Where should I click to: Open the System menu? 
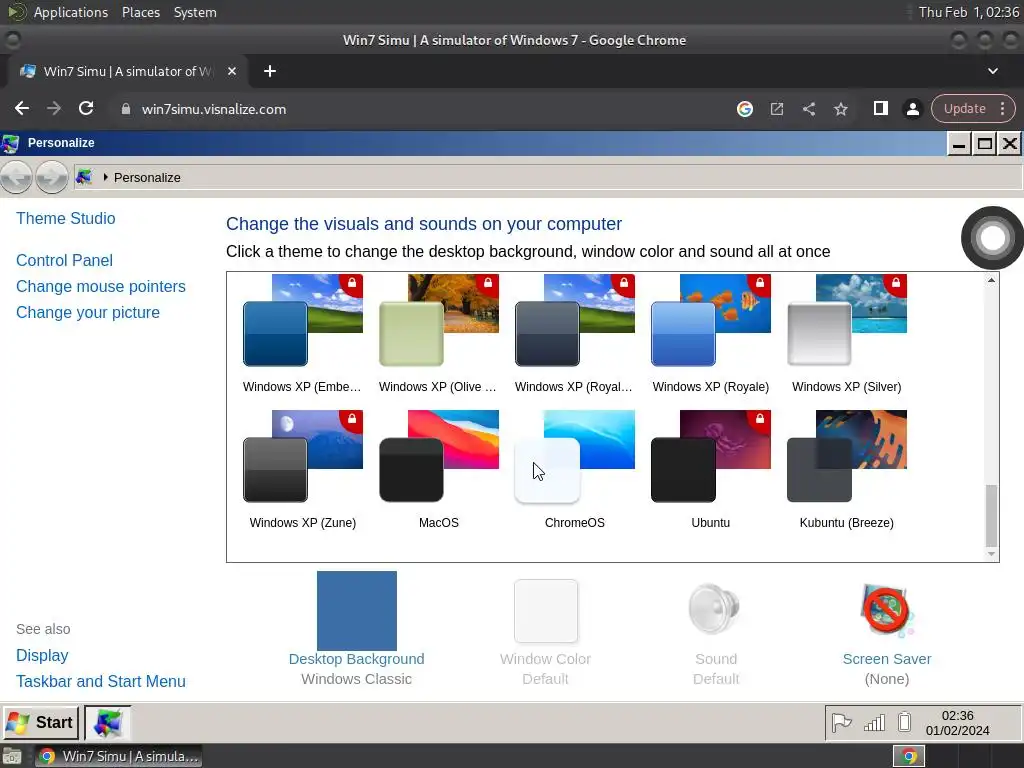click(x=195, y=12)
